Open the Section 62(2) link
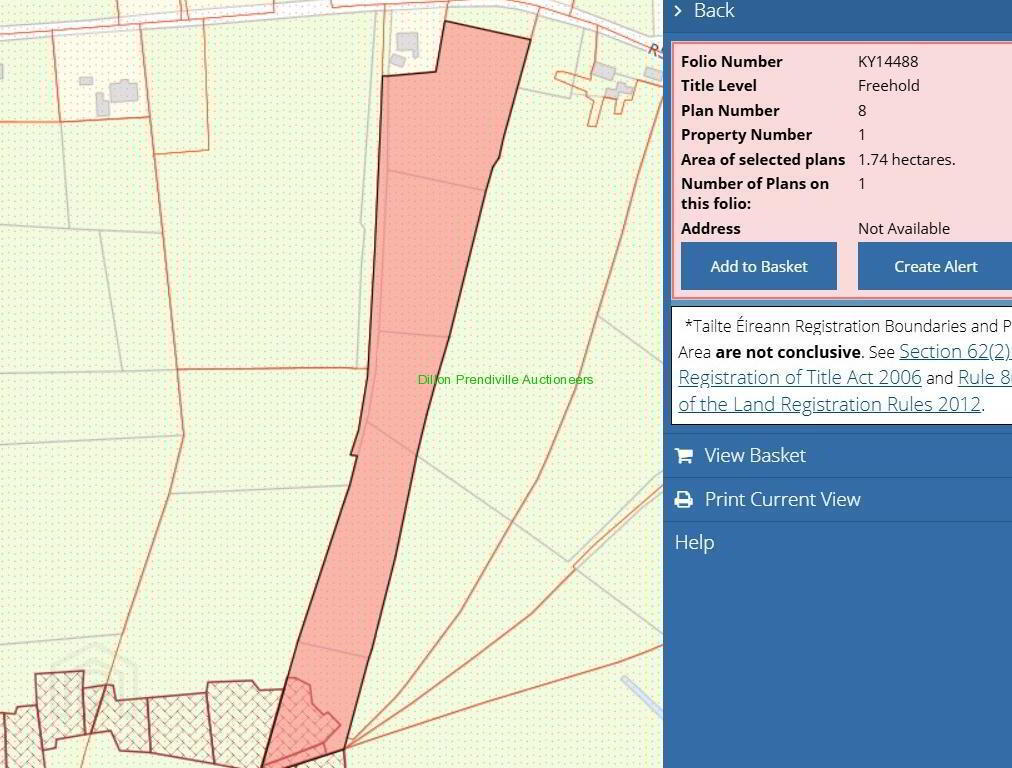Image resolution: width=1012 pixels, height=768 pixels. coord(954,352)
